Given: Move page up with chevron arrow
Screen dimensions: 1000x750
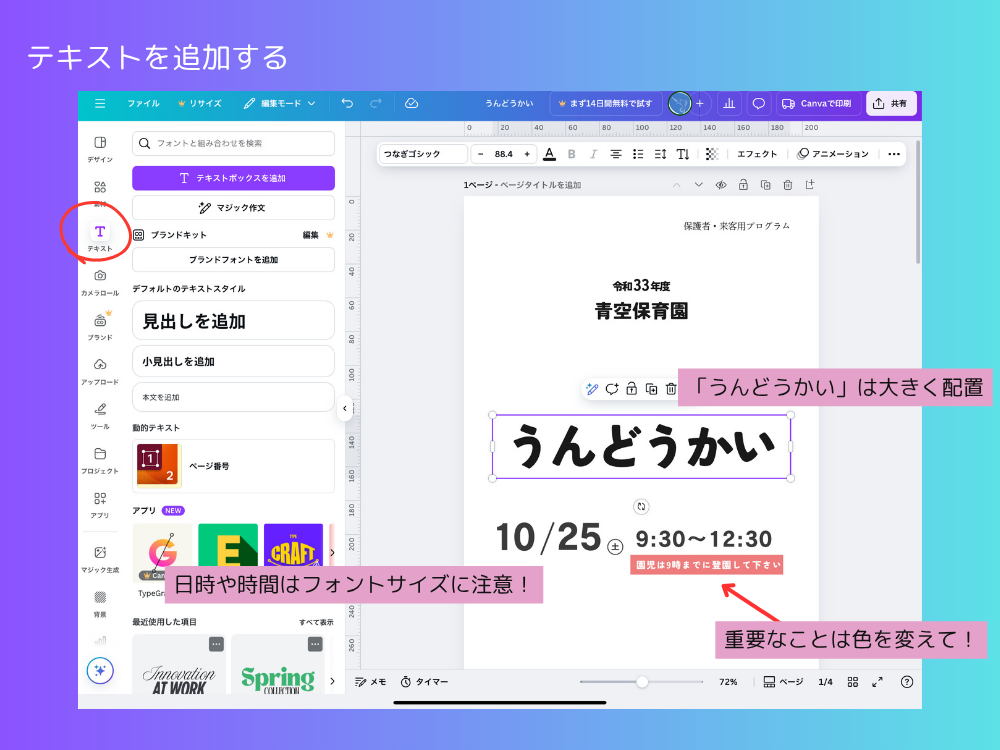Looking at the screenshot, I should tap(676, 185).
